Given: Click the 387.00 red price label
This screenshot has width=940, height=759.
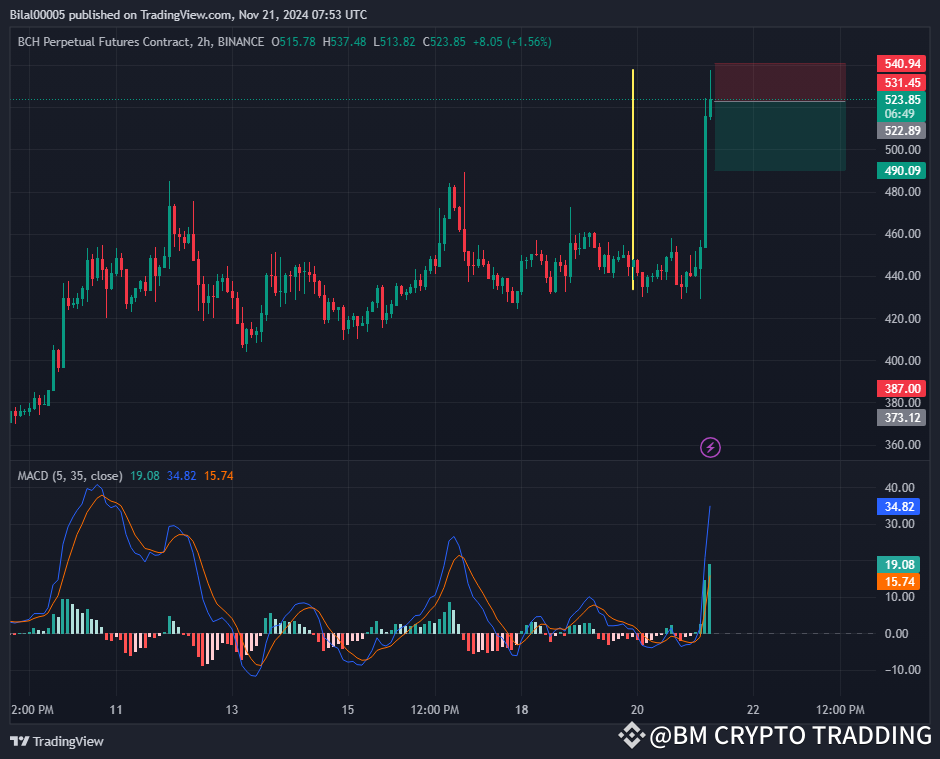Looking at the screenshot, I should pos(901,388).
